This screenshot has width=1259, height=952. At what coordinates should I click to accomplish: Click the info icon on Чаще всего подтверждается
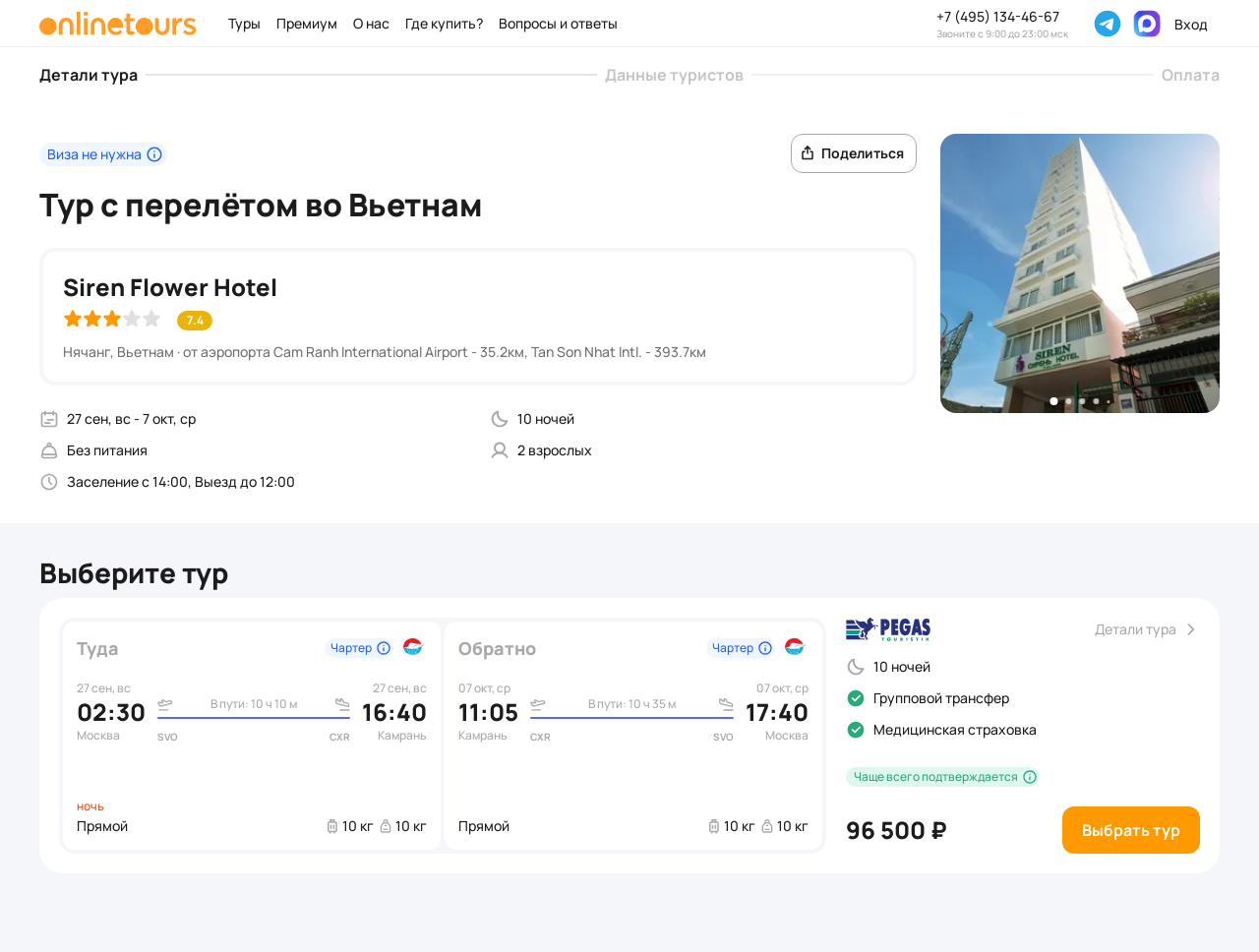pyautogui.click(x=1030, y=777)
